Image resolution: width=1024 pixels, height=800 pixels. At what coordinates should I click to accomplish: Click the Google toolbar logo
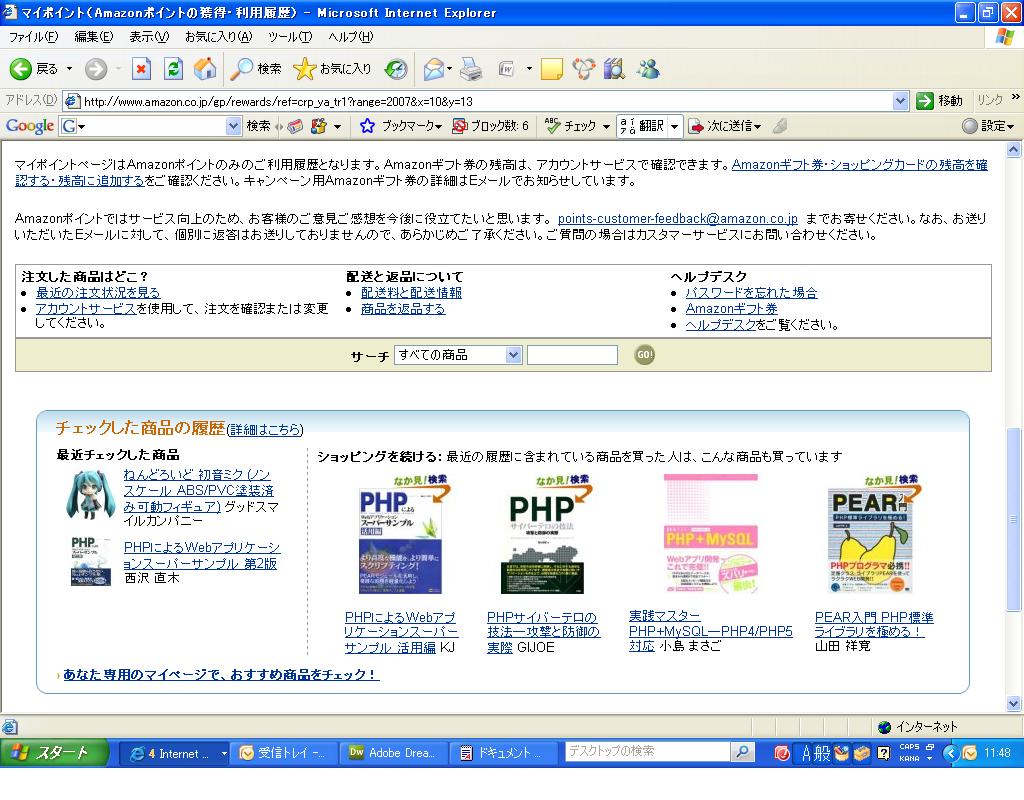[x=29, y=126]
